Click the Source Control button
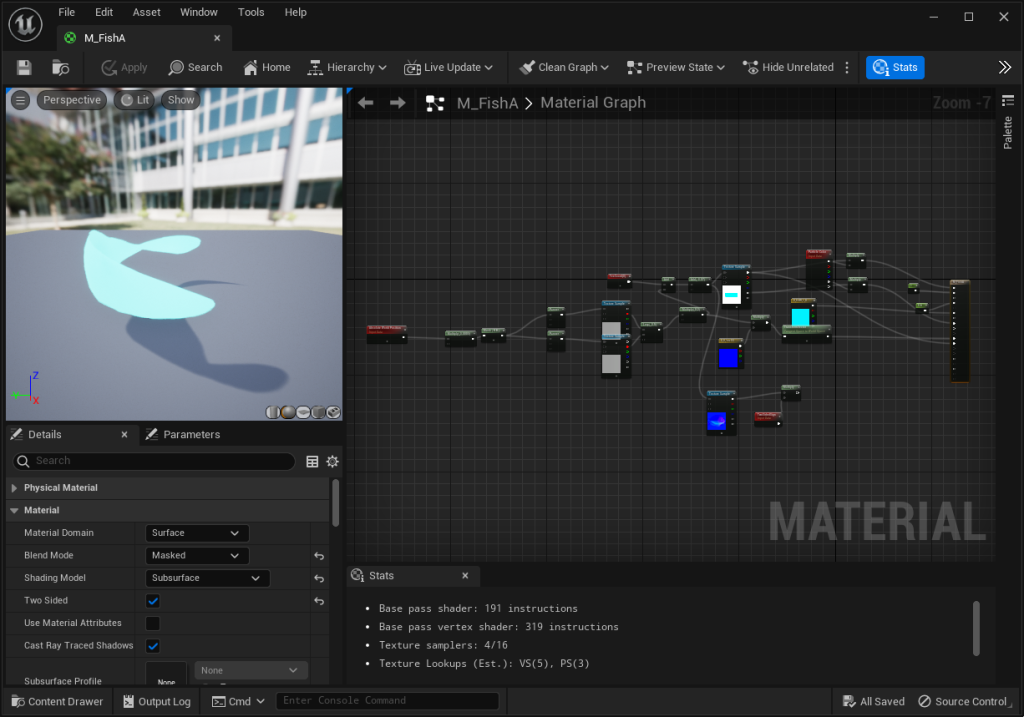The image size is (1024, 717). (x=963, y=701)
